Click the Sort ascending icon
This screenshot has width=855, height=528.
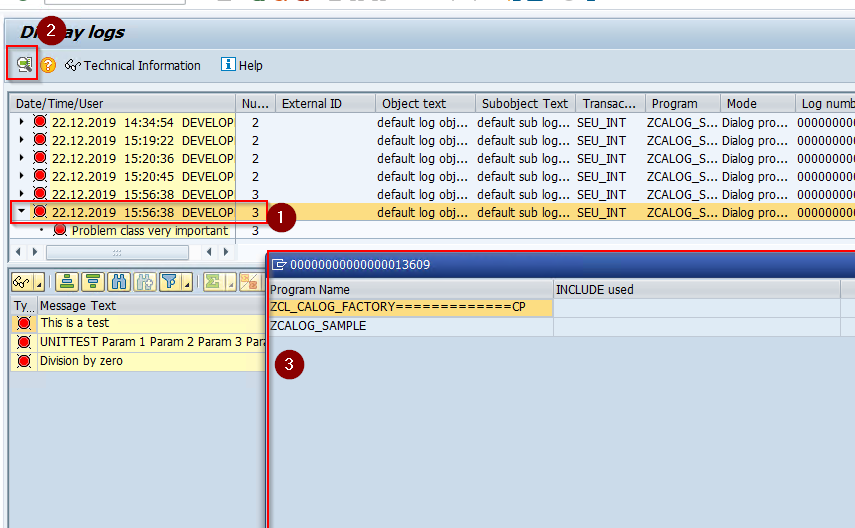point(67,282)
